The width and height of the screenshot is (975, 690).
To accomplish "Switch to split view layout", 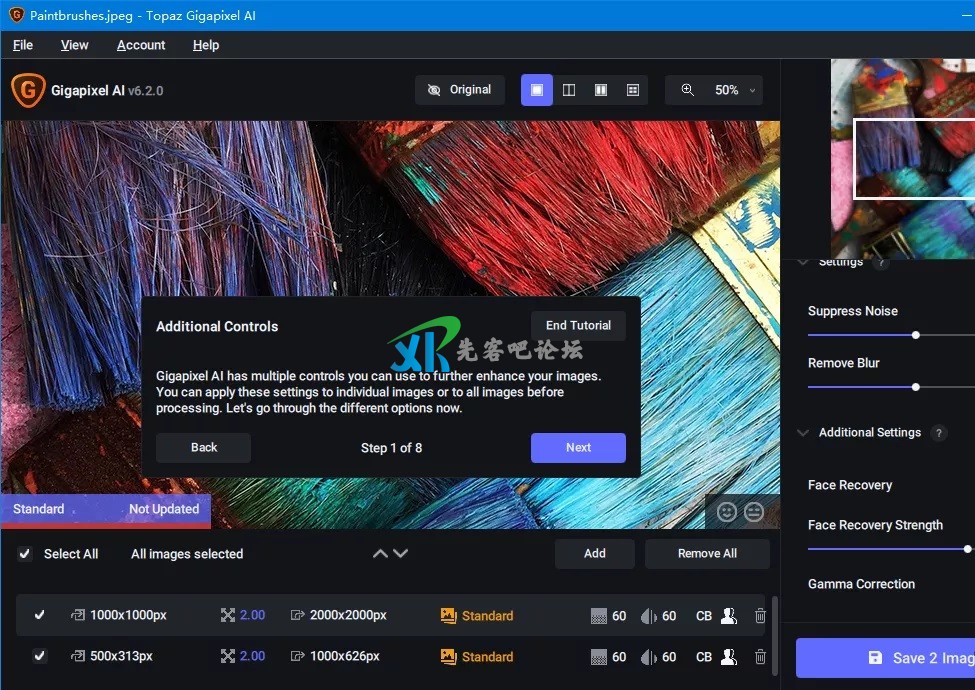I will [569, 90].
